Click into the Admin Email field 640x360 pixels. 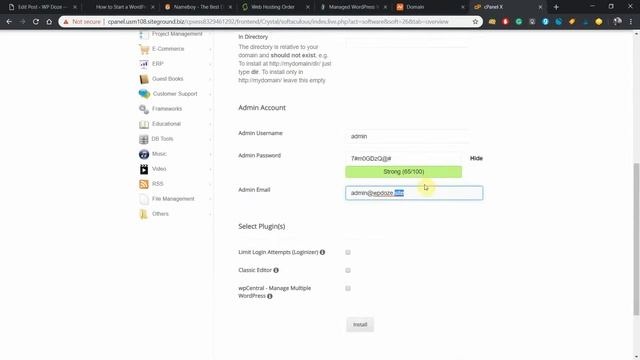[x=414, y=193]
